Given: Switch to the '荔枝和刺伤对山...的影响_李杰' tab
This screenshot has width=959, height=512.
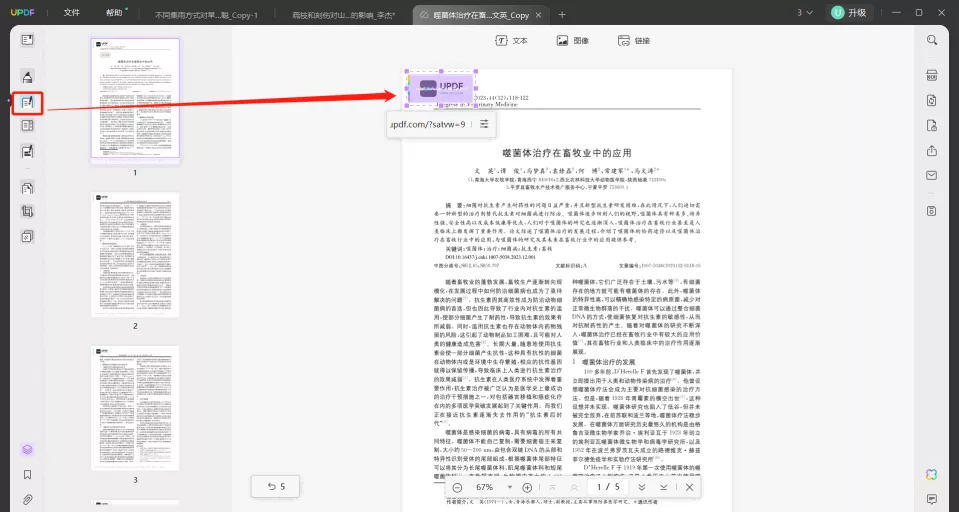Looking at the screenshot, I should [x=343, y=15].
